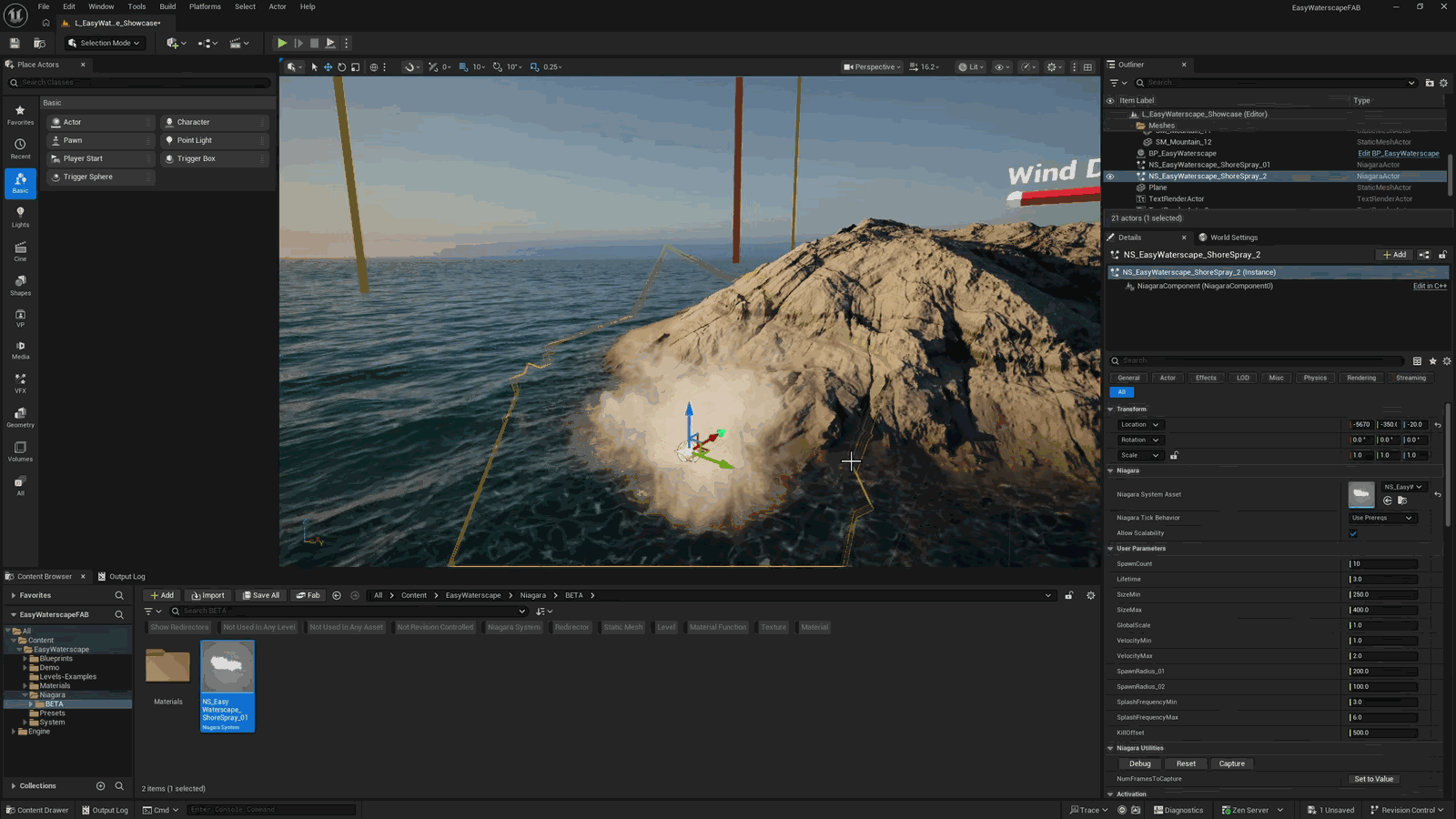This screenshot has width=1456, height=819.
Task: Open the Platforms menu
Action: point(205,6)
